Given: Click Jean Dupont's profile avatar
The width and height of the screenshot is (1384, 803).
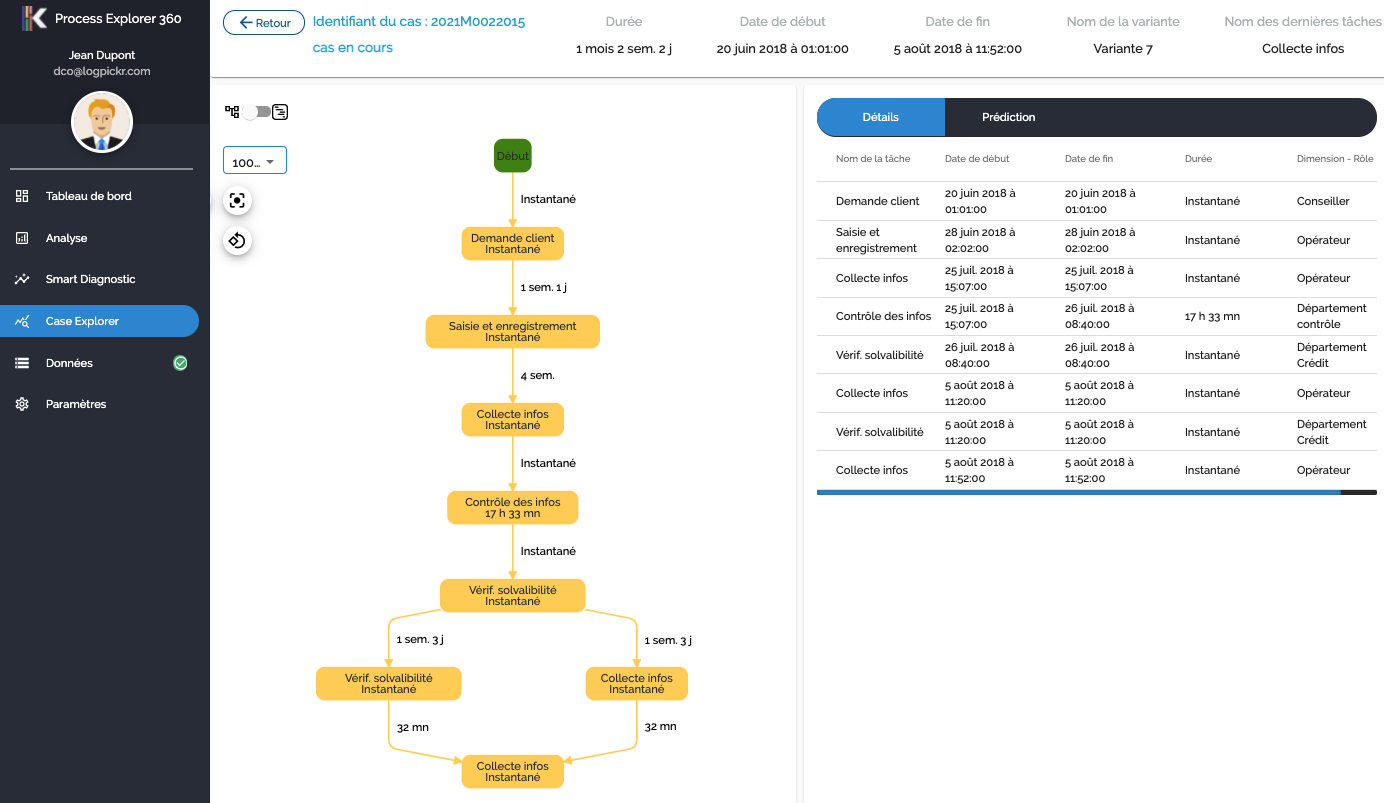Looking at the screenshot, I should [x=101, y=123].
